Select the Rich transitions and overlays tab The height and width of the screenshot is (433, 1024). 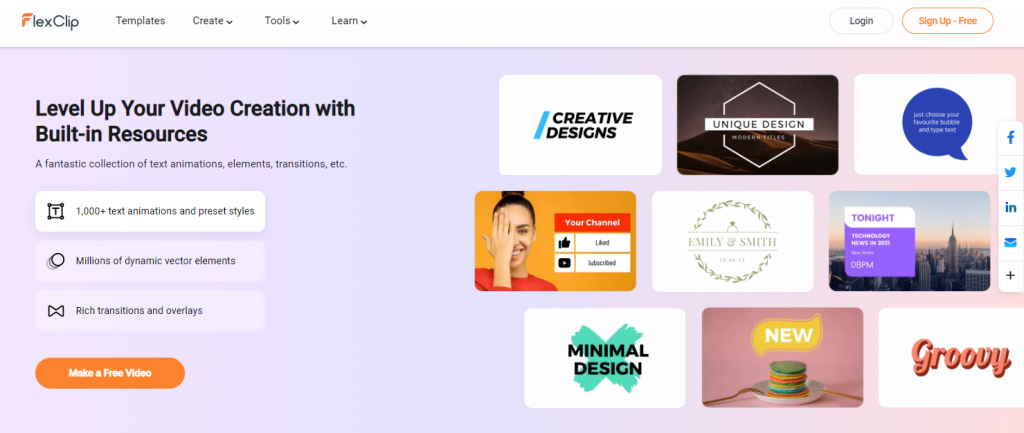coord(150,311)
